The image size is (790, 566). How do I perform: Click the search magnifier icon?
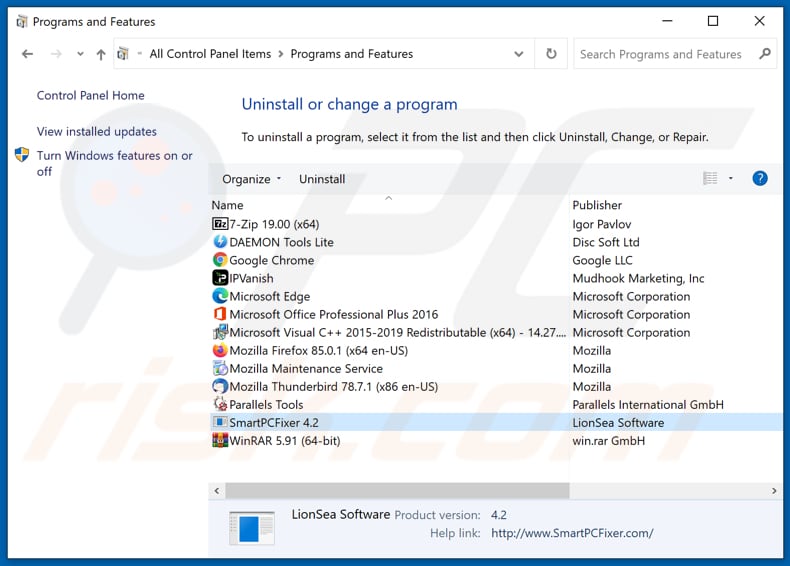(x=765, y=53)
